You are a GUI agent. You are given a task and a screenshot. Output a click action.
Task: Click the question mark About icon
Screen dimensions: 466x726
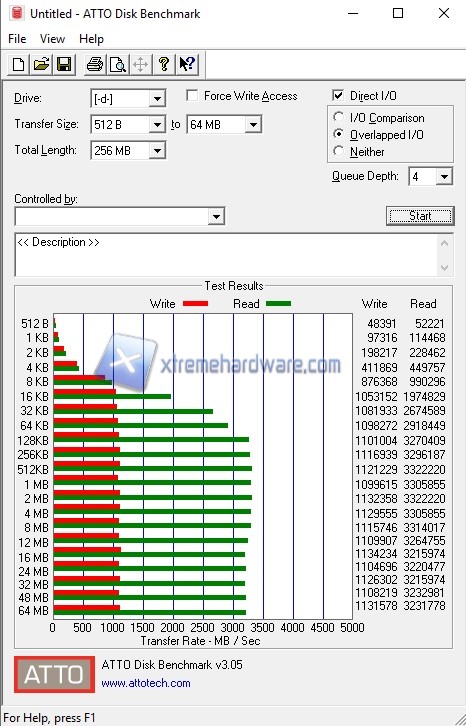pos(164,64)
